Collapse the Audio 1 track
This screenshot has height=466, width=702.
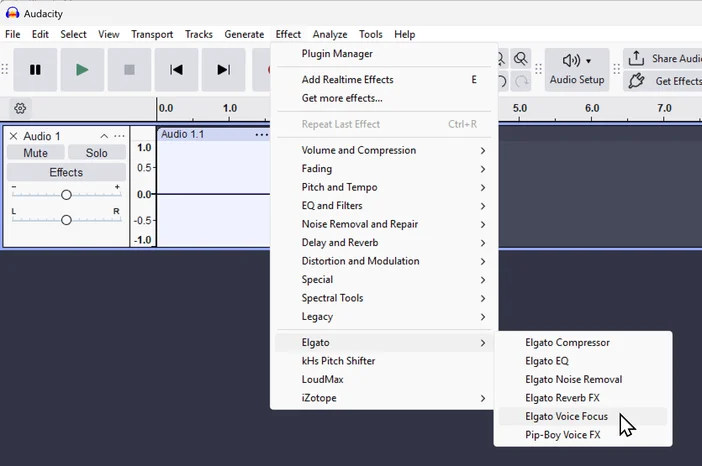104,136
